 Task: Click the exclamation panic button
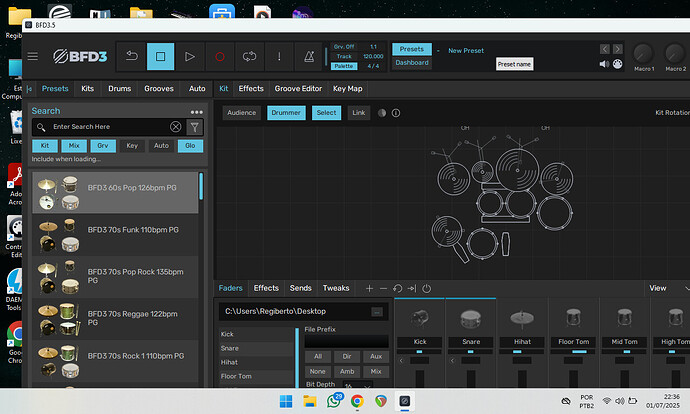pos(279,56)
